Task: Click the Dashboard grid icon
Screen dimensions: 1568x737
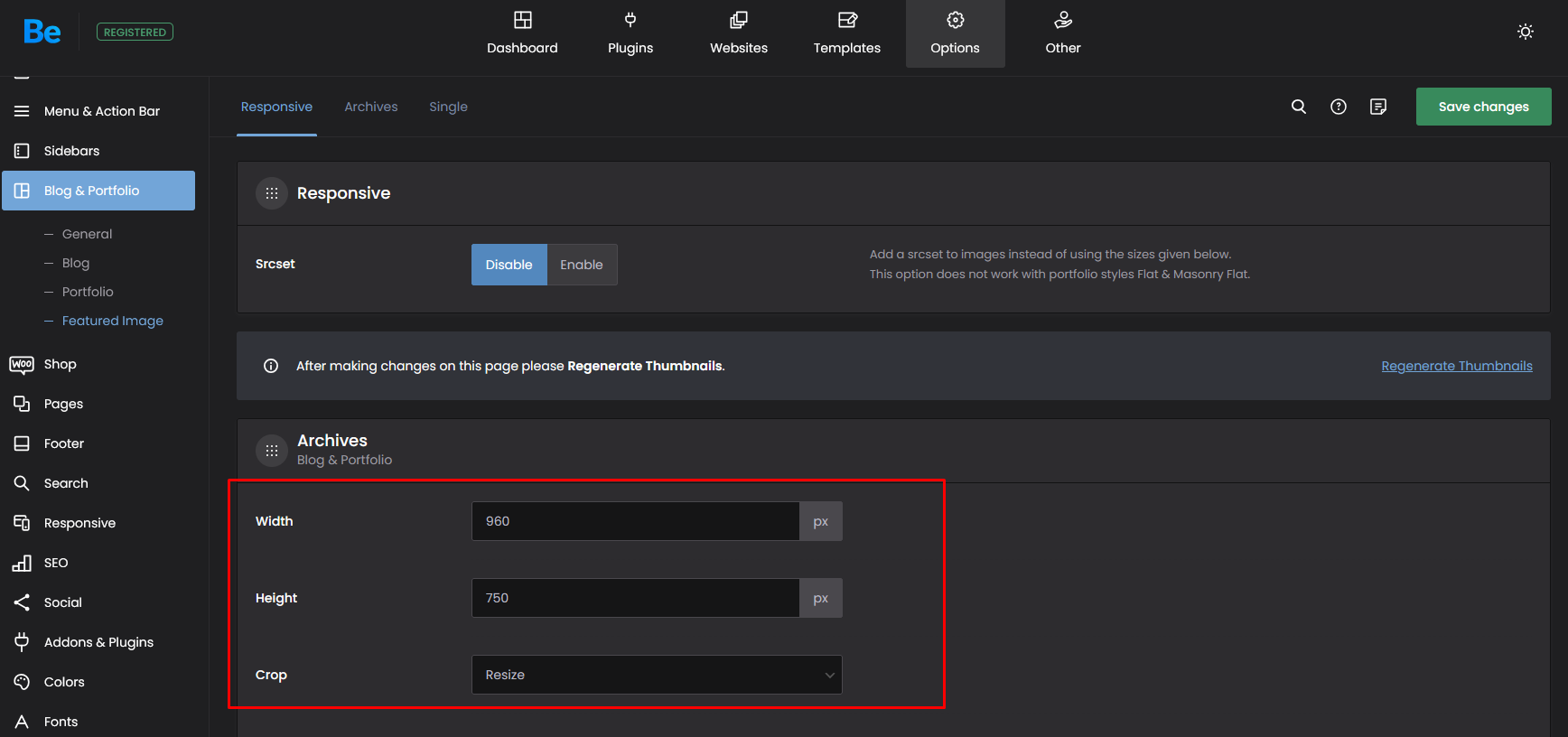Action: (x=523, y=20)
